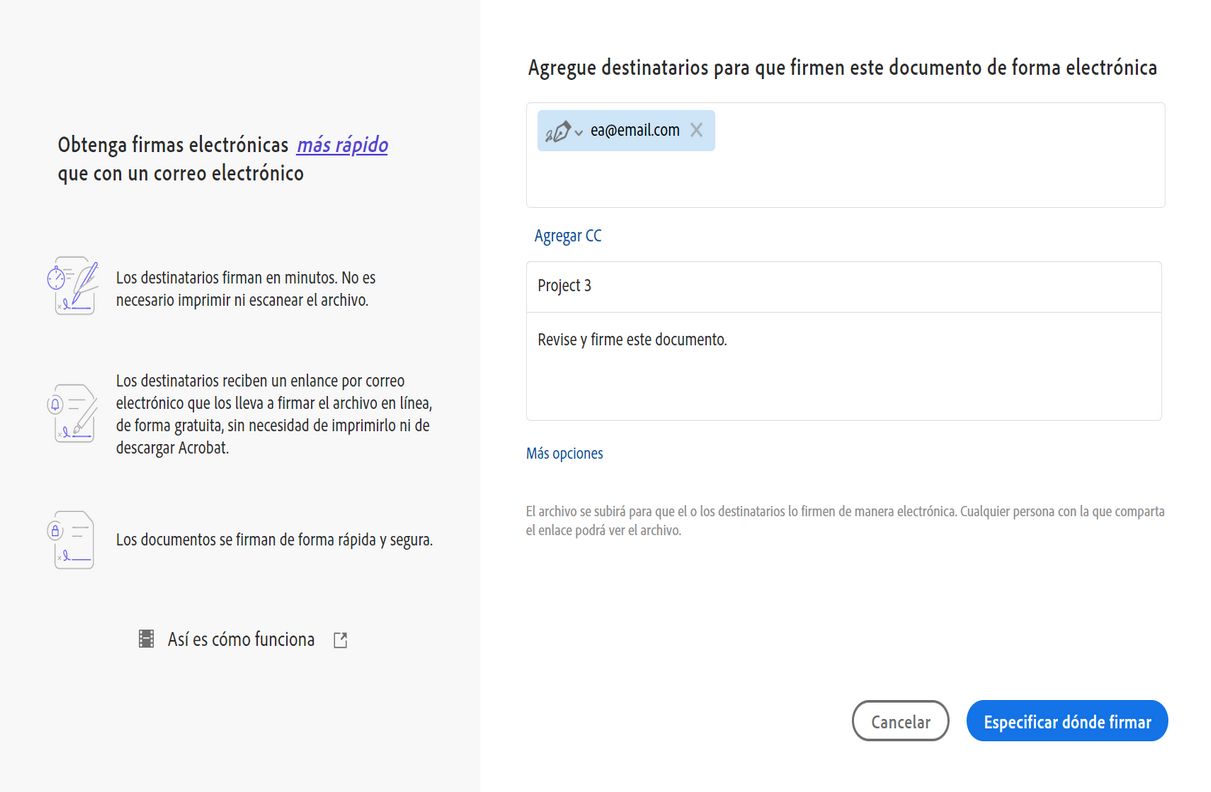The image size is (1211, 792).
Task: Click the bell notification document icon
Action: pyautogui.click(x=73, y=413)
